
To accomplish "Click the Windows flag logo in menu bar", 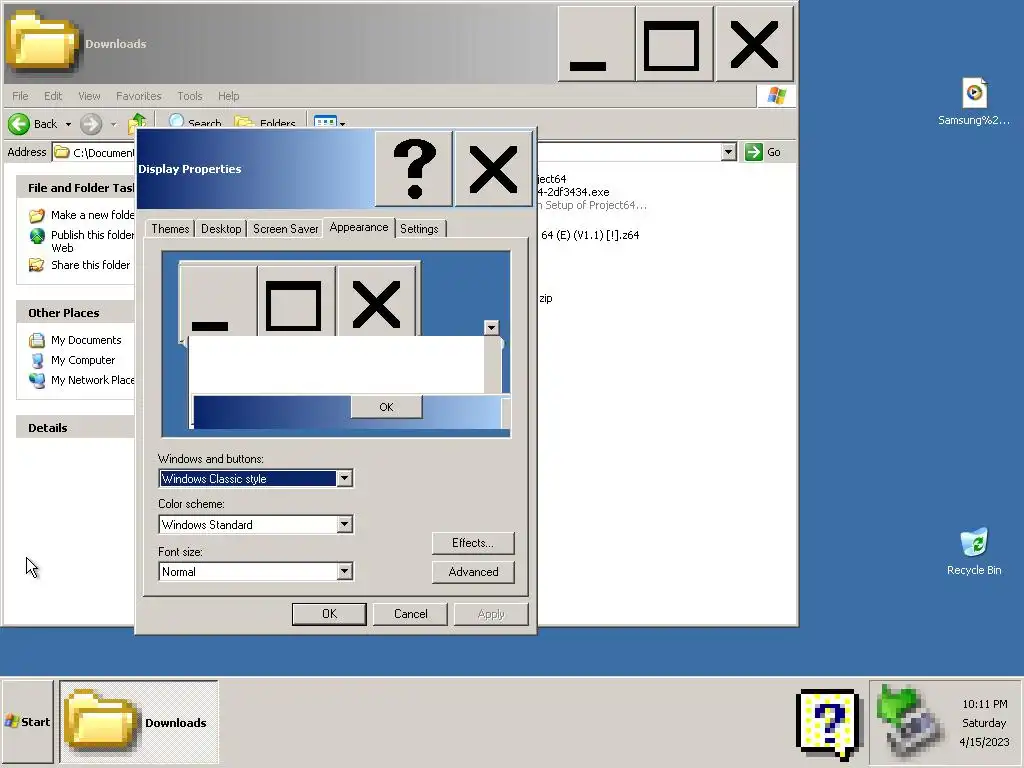I will point(776,96).
